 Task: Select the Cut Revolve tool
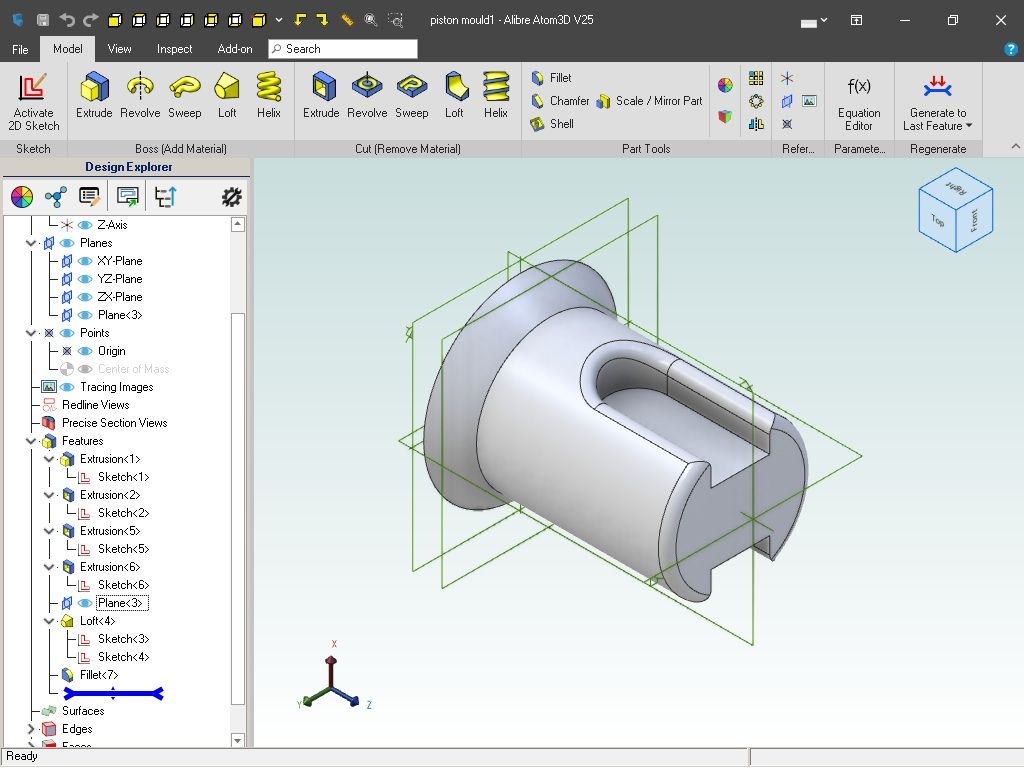[x=367, y=95]
